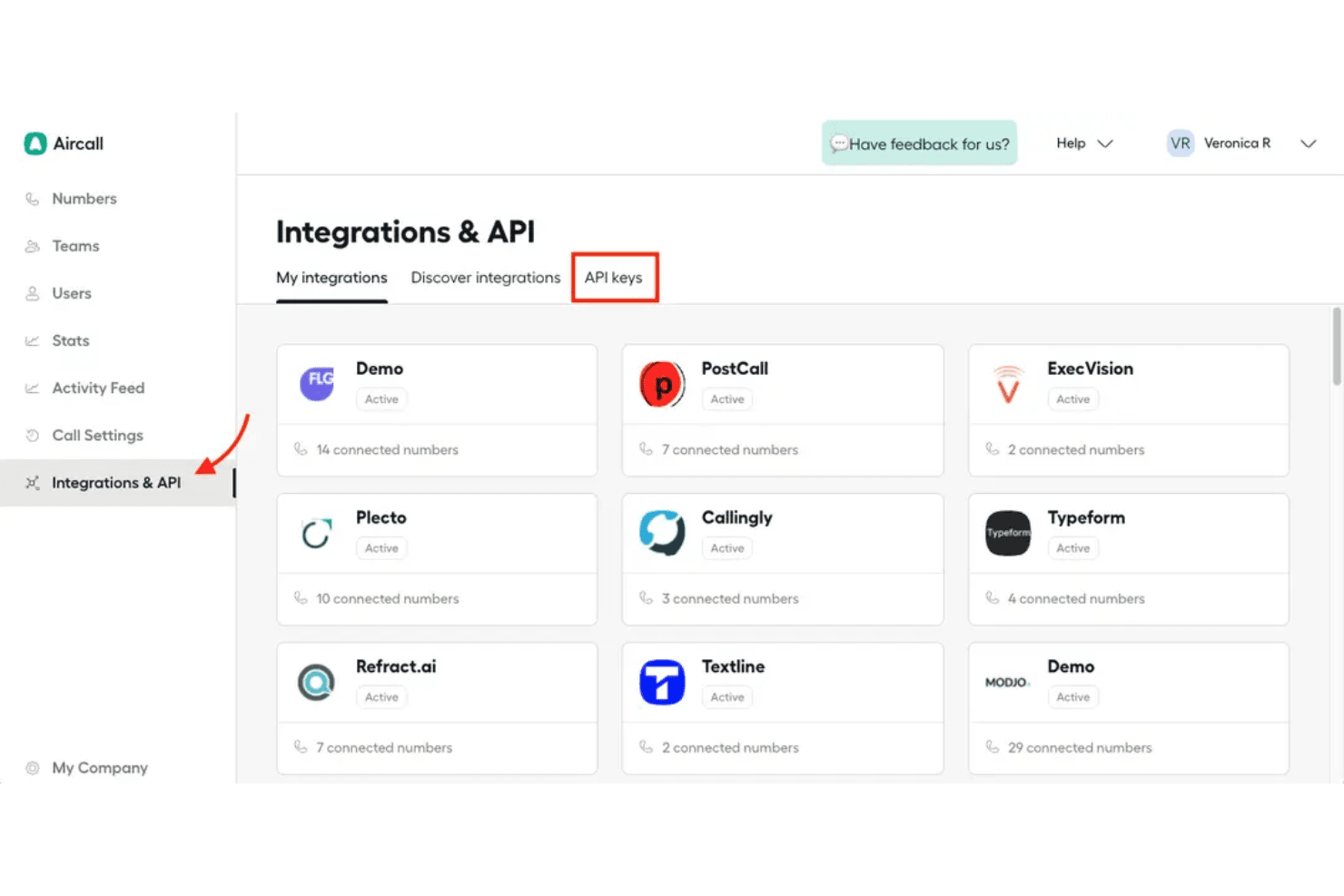Click the Active badge on Textline card
This screenshot has width=1344, height=896.
[x=727, y=697]
